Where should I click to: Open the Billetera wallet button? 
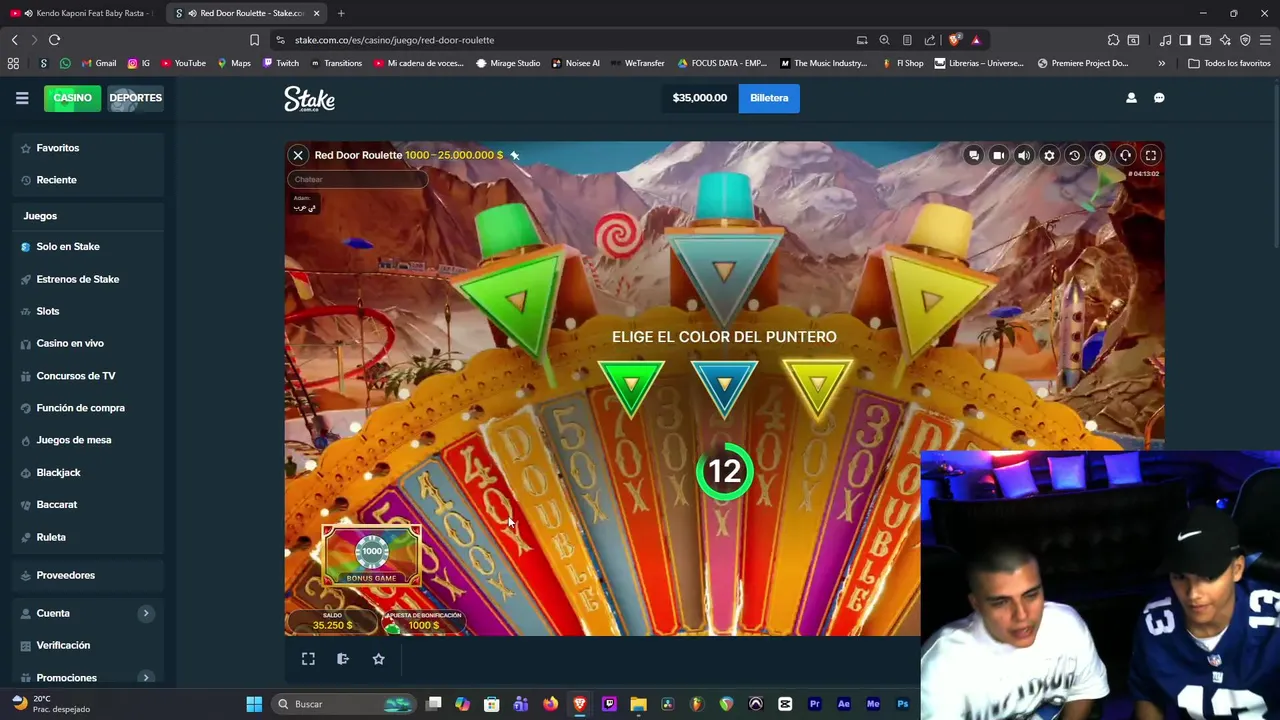coord(769,98)
